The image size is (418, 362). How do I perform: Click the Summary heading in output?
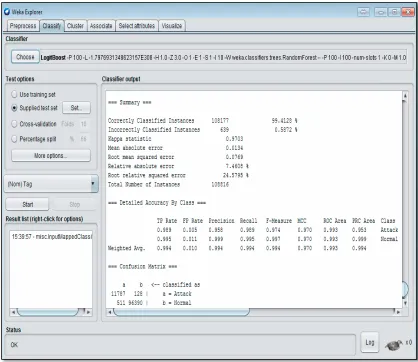click(x=129, y=102)
